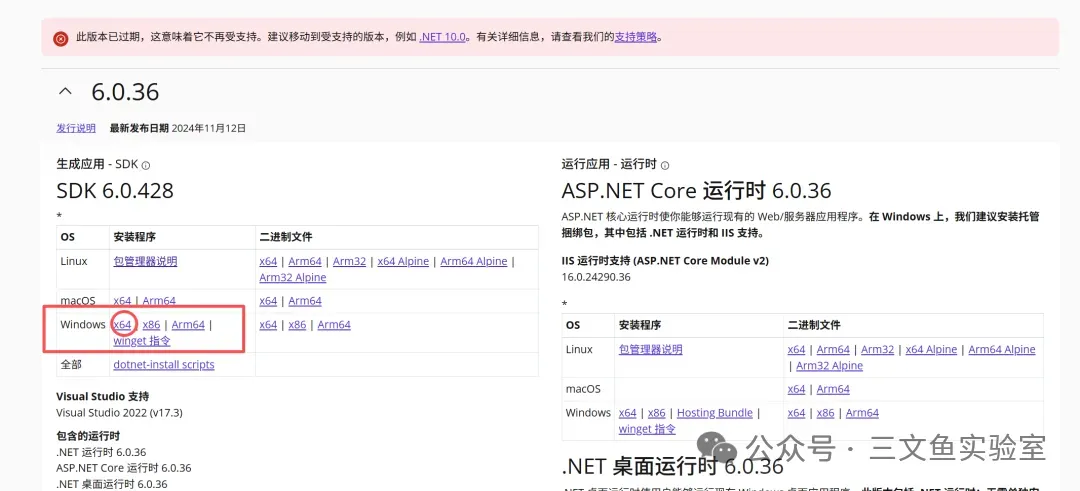Image resolution: width=1080 pixels, height=491 pixels.
Task: Download SDK macOS x64 installer
Action: [122, 301]
